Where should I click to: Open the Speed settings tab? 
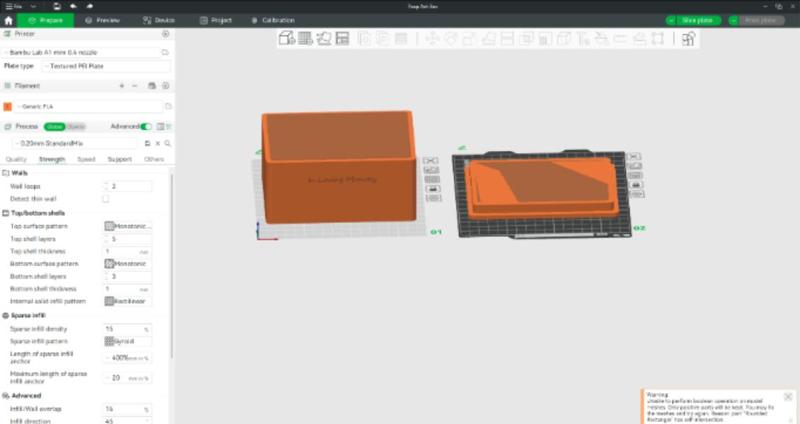[86, 159]
